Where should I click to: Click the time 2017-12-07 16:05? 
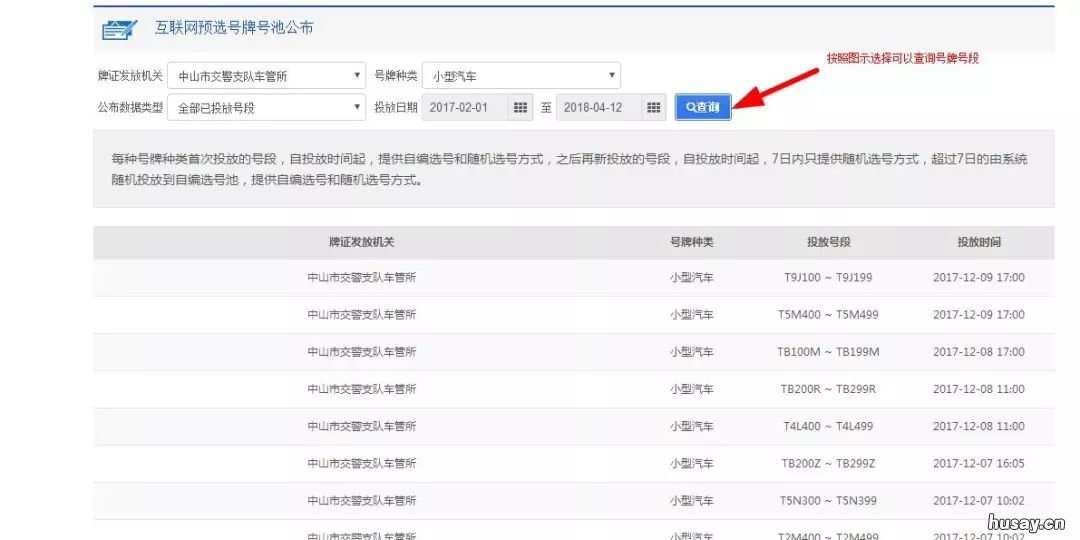coord(979,464)
